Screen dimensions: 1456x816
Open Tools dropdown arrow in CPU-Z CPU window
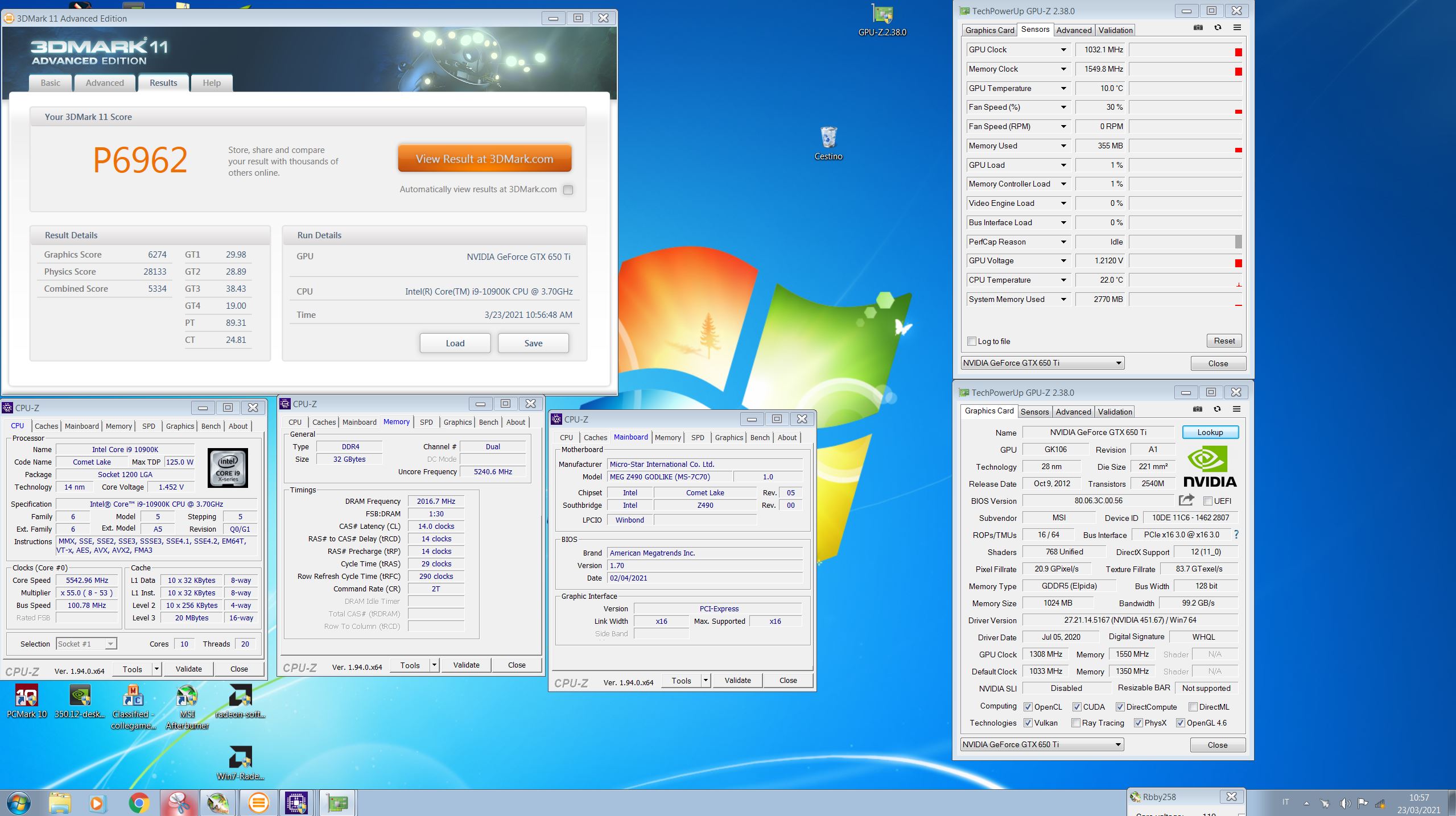pos(156,669)
